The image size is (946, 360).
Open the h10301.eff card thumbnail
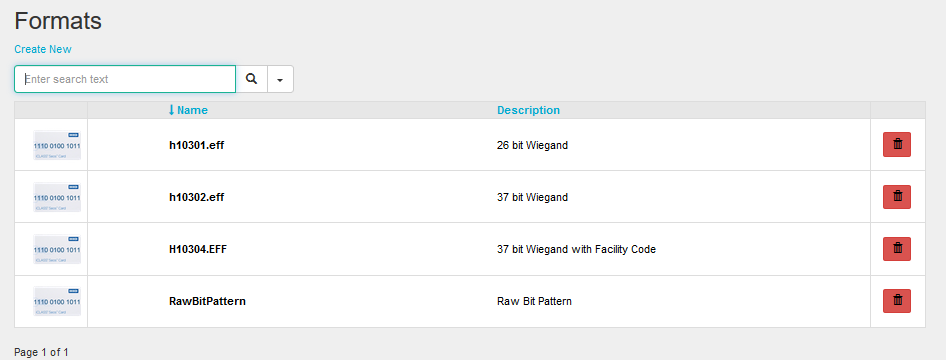[57, 145]
